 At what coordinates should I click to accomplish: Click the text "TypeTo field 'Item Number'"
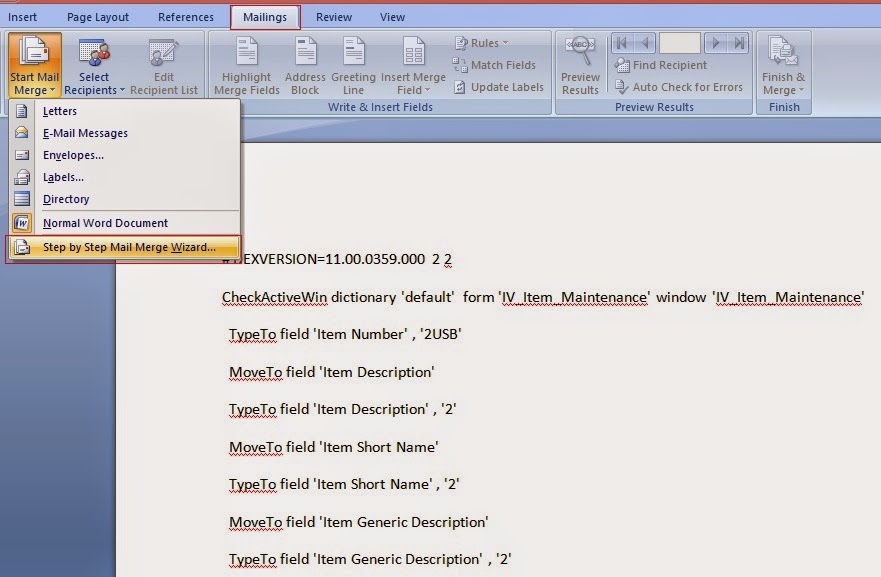pos(317,334)
